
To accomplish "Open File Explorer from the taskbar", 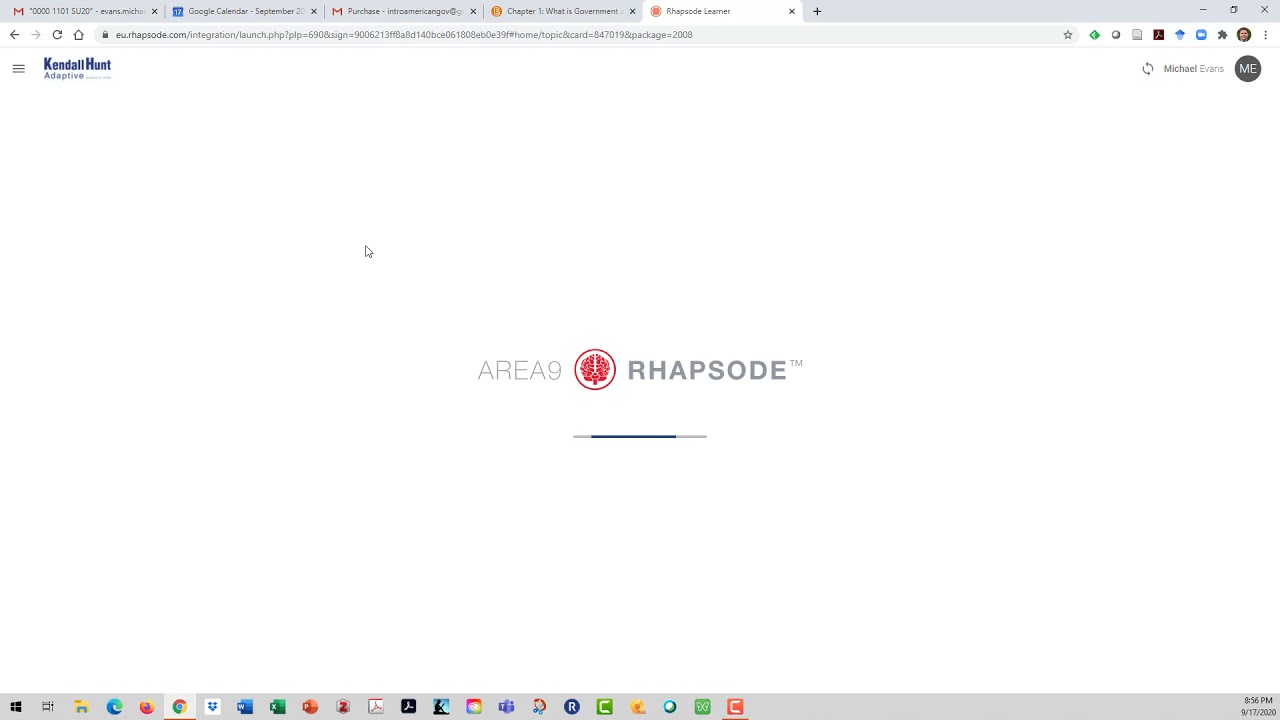I will click(x=81, y=707).
